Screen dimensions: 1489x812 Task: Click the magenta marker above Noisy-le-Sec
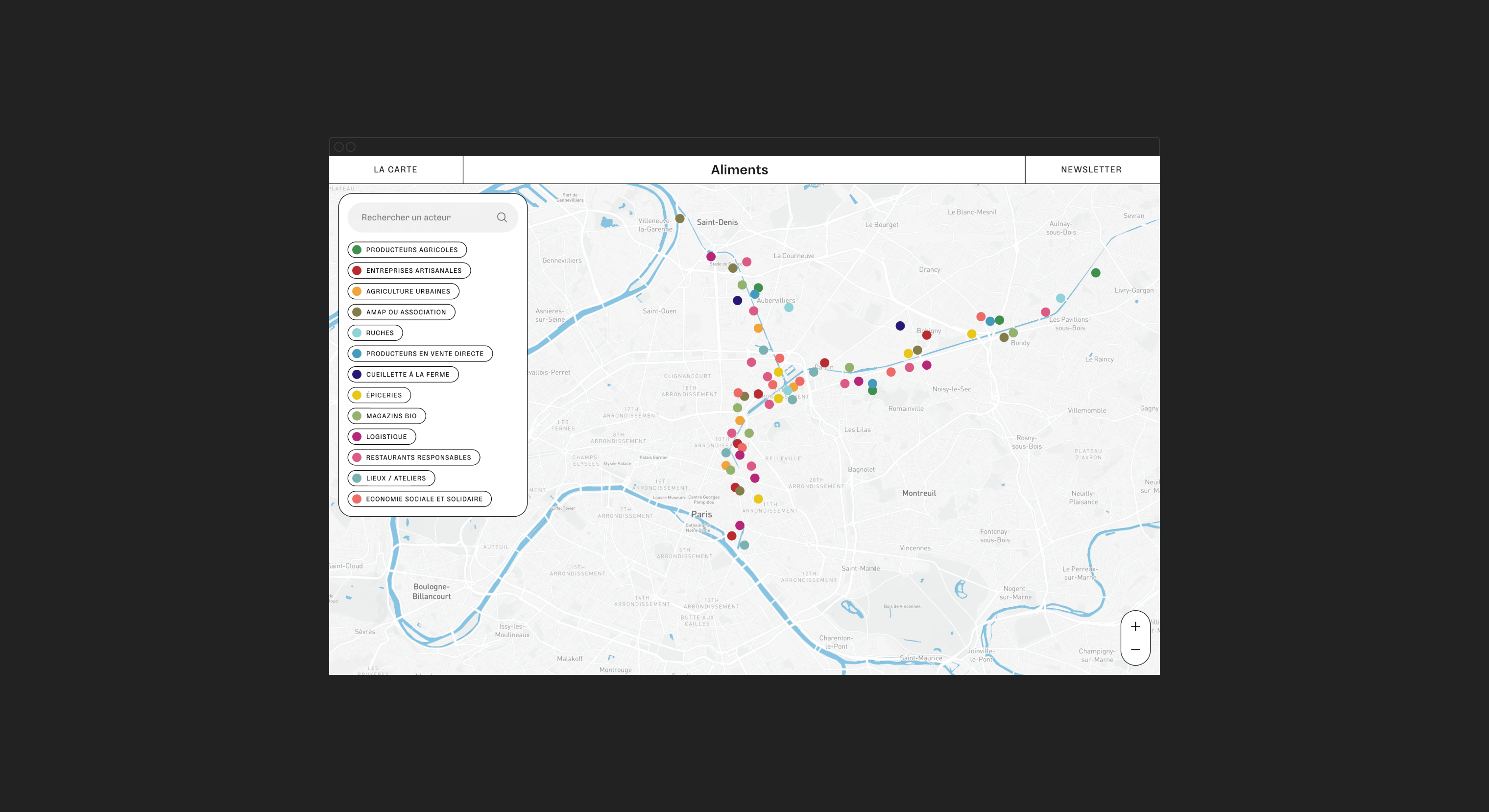(x=927, y=365)
